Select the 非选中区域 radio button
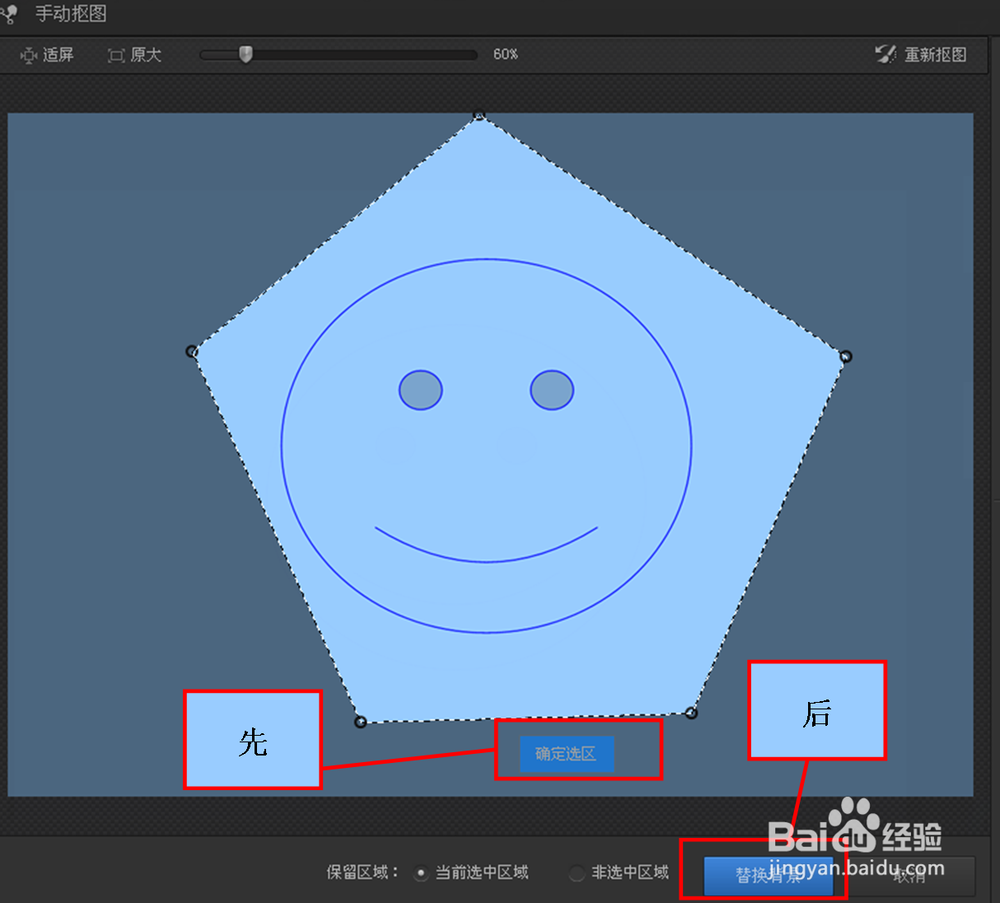This screenshot has height=903, width=1000. click(577, 872)
